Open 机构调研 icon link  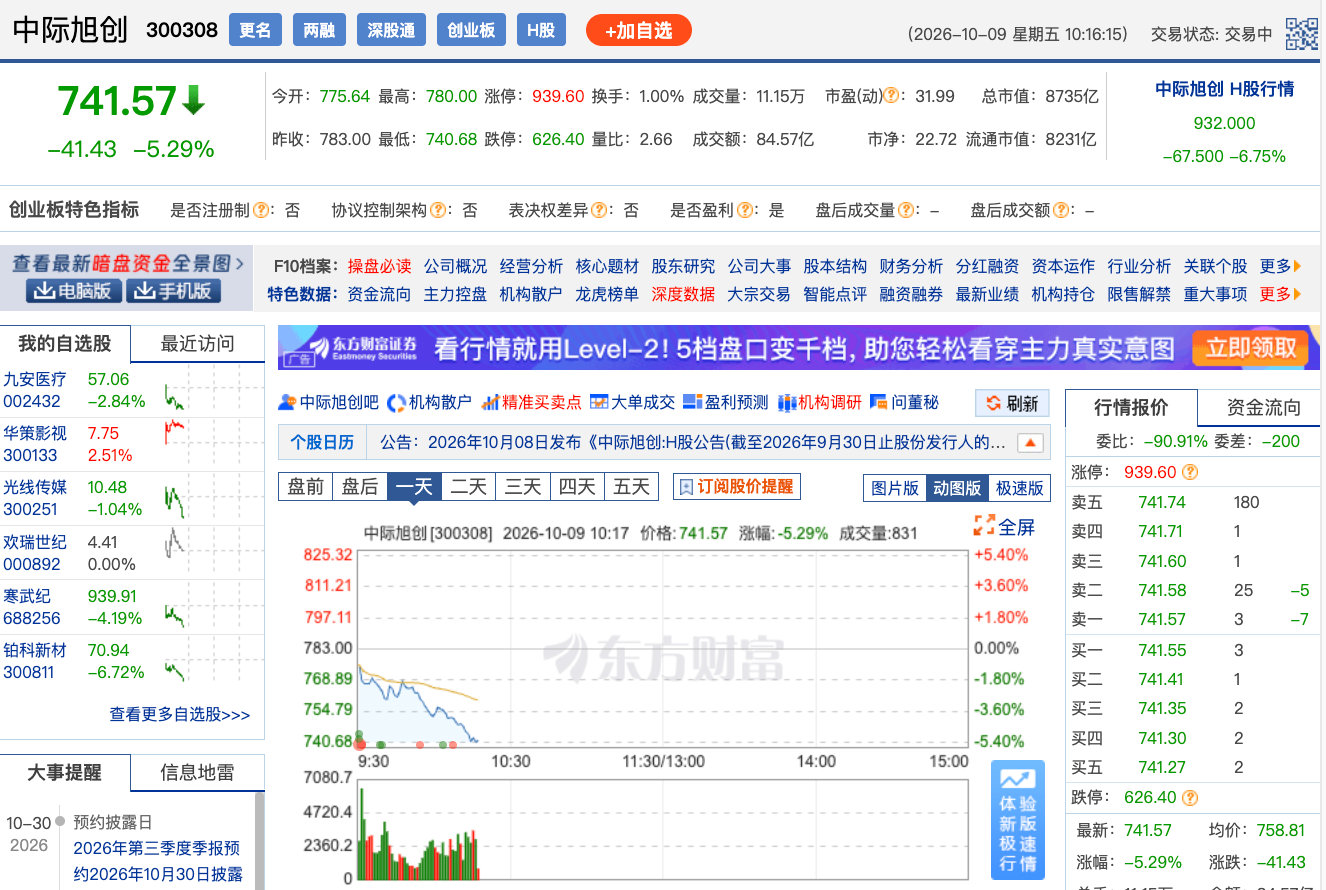(x=819, y=402)
